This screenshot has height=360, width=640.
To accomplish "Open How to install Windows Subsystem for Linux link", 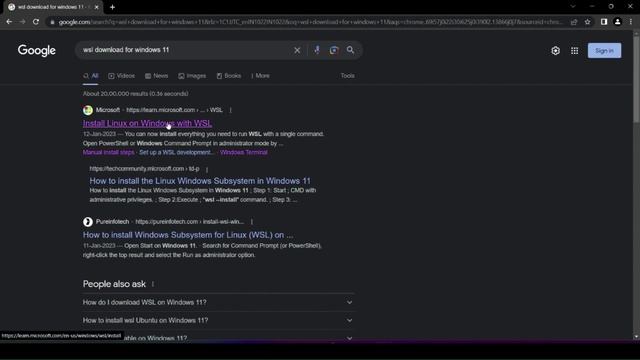I will (x=188, y=235).
